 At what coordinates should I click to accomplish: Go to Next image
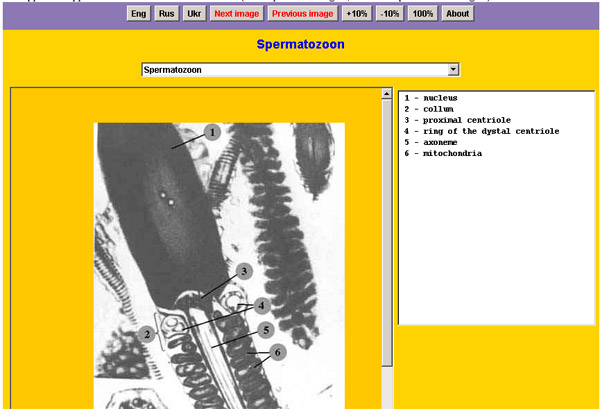coord(236,14)
